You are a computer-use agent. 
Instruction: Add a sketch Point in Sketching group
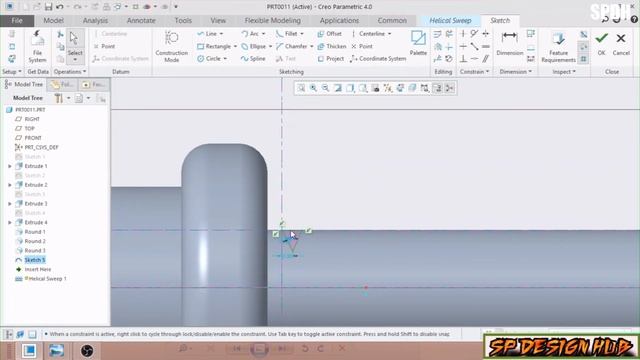pyautogui.click(x=362, y=46)
